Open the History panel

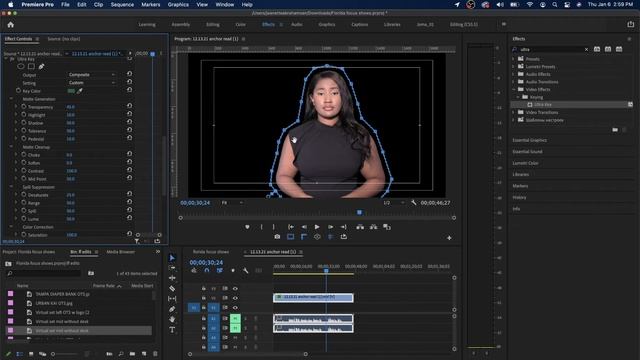[519, 197]
